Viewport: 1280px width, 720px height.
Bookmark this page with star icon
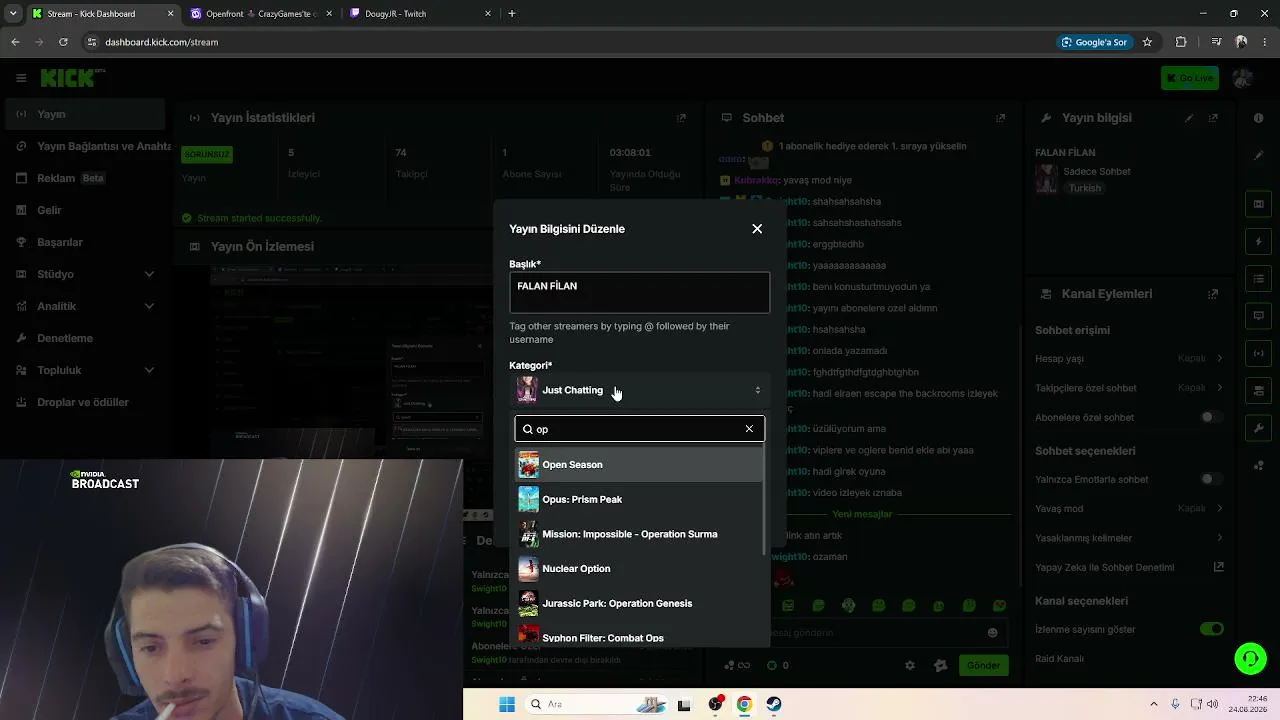point(1147,42)
